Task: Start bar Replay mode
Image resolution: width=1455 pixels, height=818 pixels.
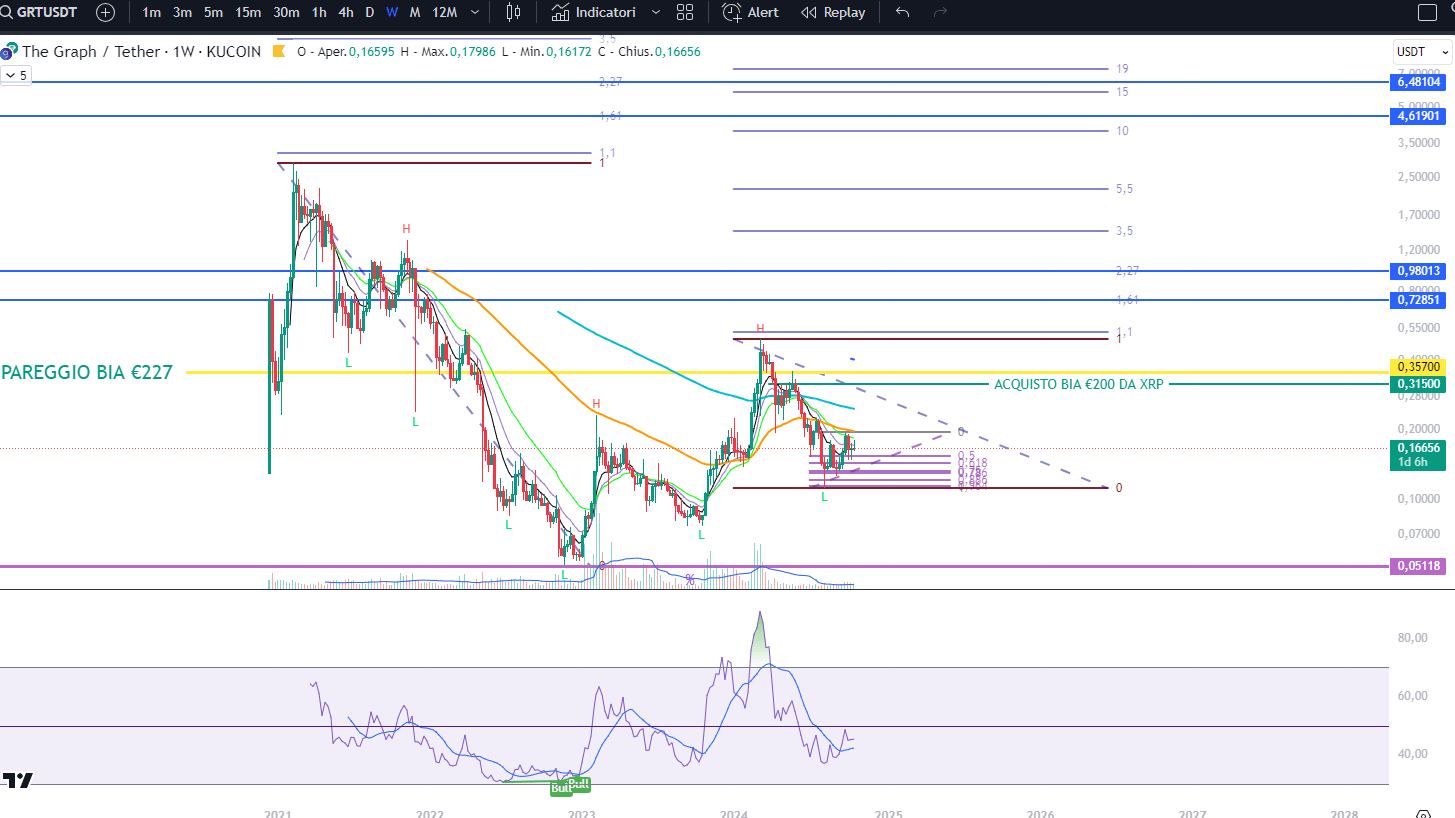Action: point(834,12)
